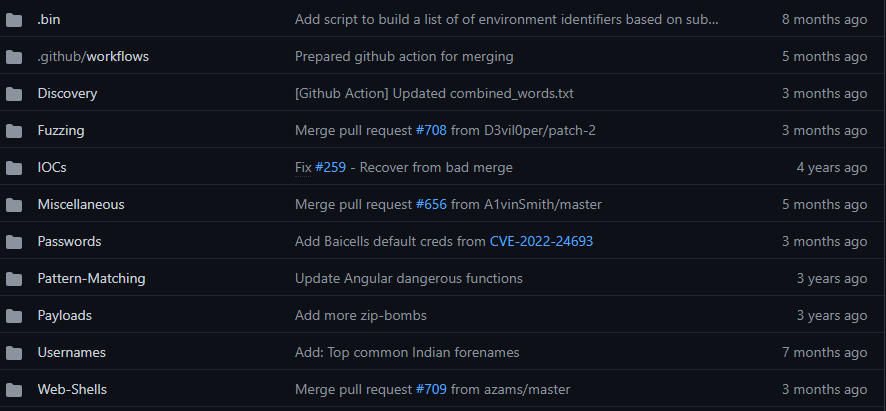Open the "Add more zip-bombs" commit
886x411 pixels.
360,315
